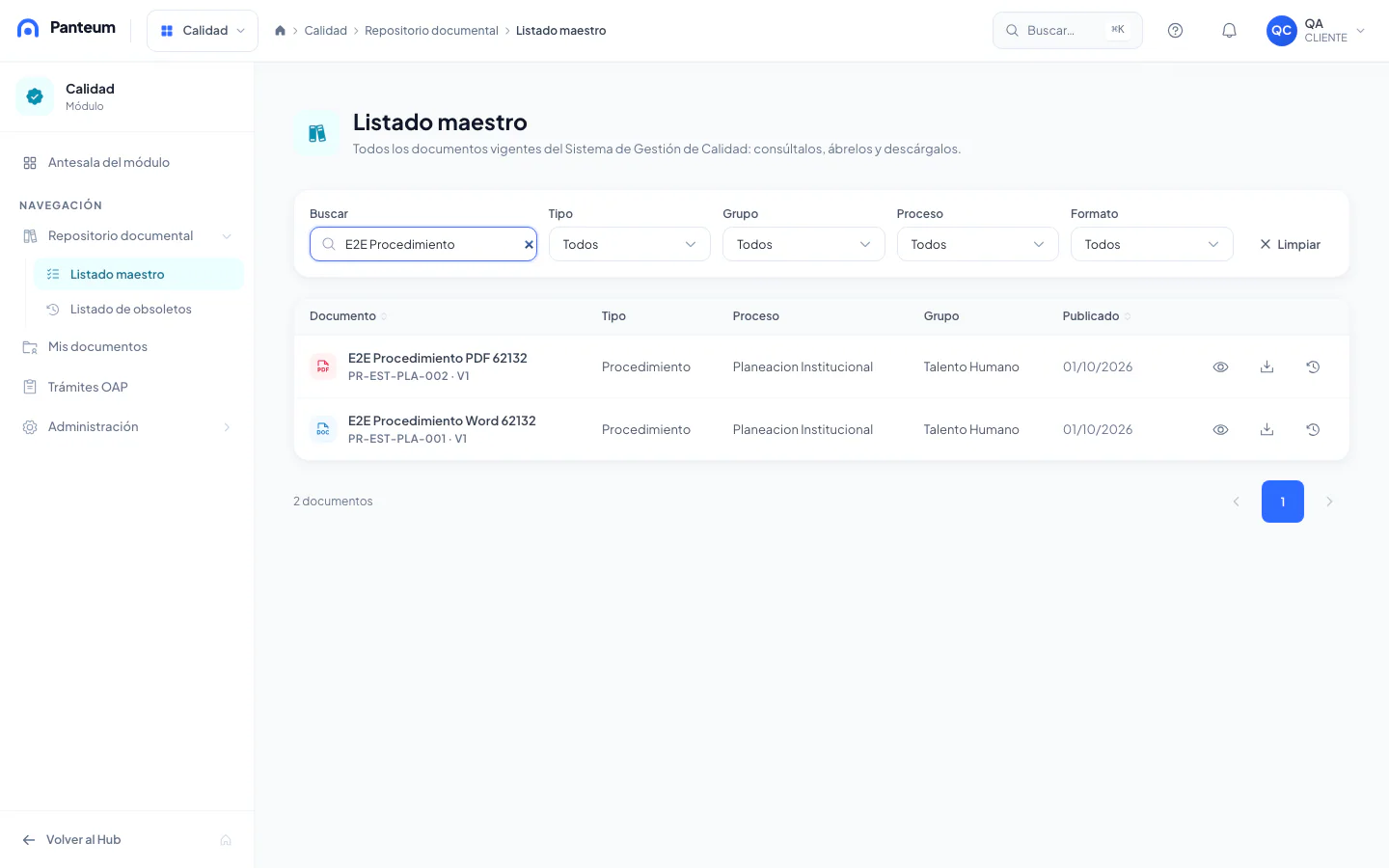Download E2E Procedimiento Word 62132
The height and width of the screenshot is (868, 1389).
1266,429
